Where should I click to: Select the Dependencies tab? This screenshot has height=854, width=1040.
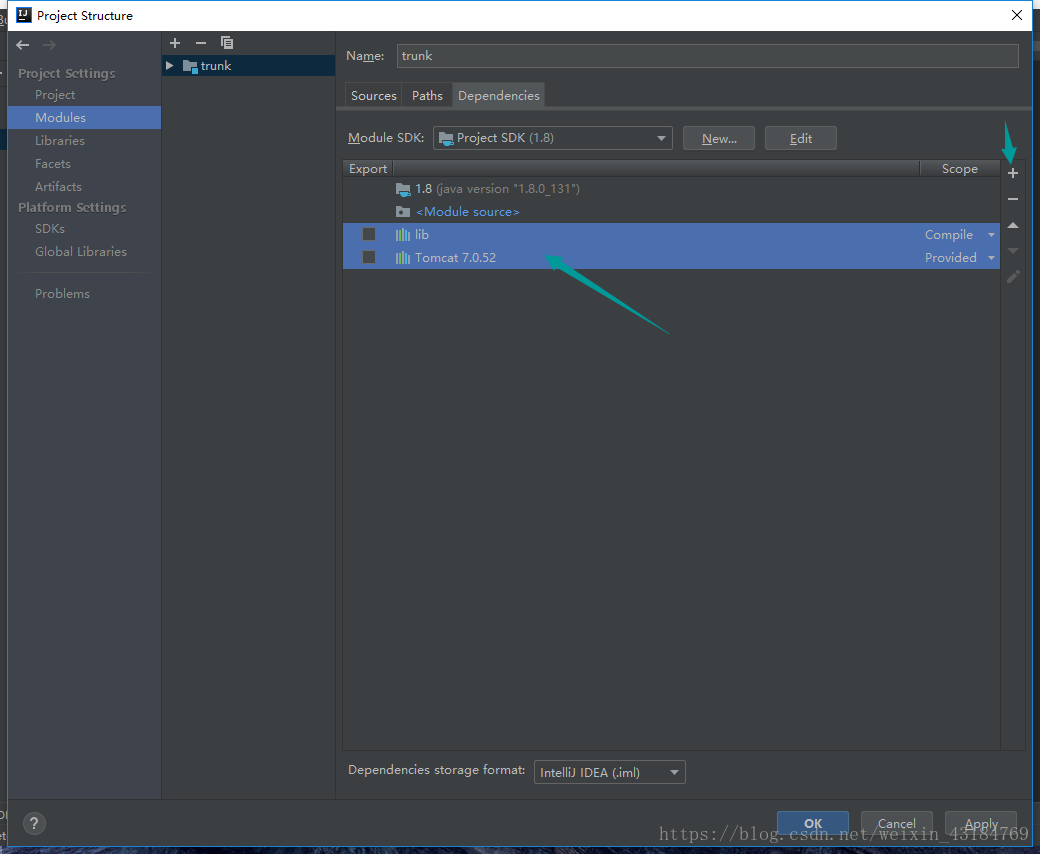click(x=499, y=95)
